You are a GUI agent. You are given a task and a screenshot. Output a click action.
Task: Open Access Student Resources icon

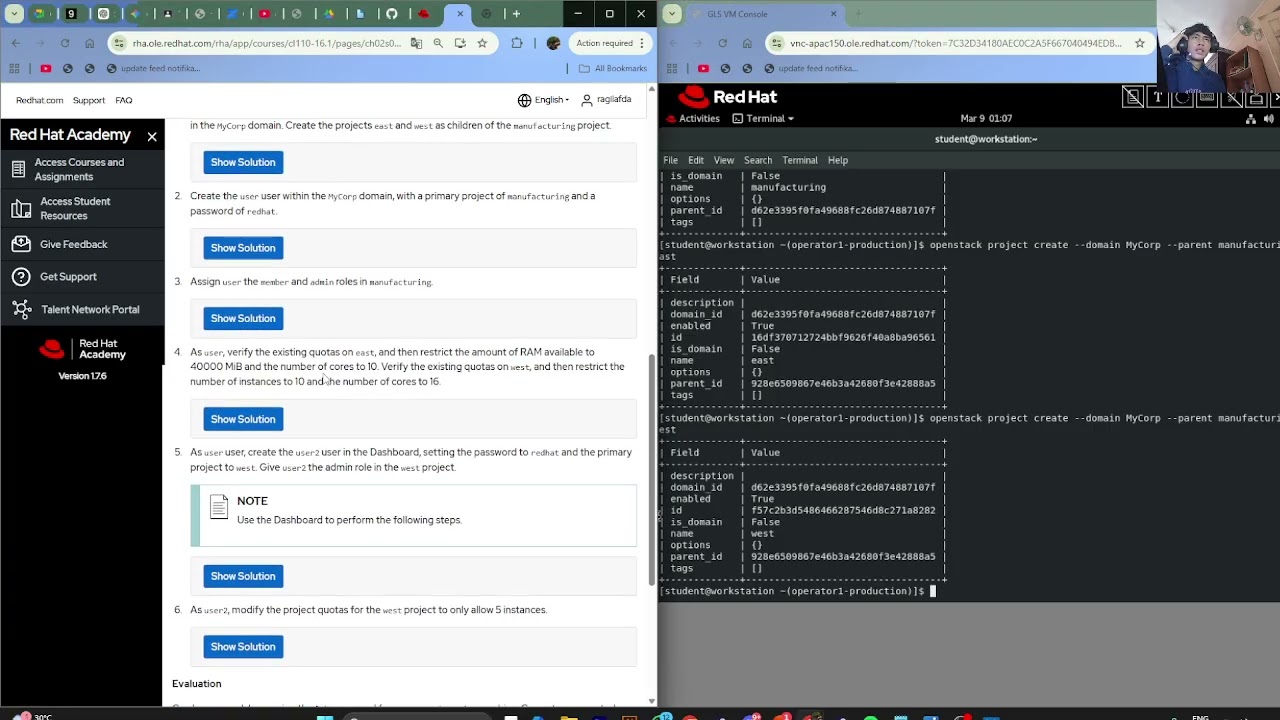[21, 208]
